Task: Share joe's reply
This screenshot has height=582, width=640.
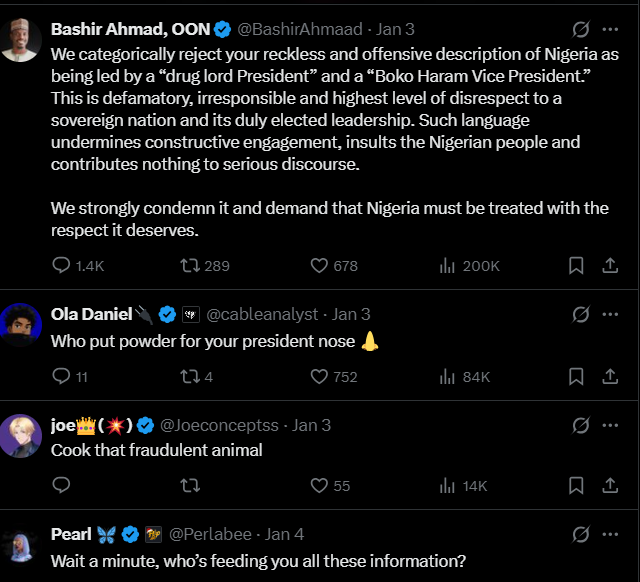Action: 610,485
